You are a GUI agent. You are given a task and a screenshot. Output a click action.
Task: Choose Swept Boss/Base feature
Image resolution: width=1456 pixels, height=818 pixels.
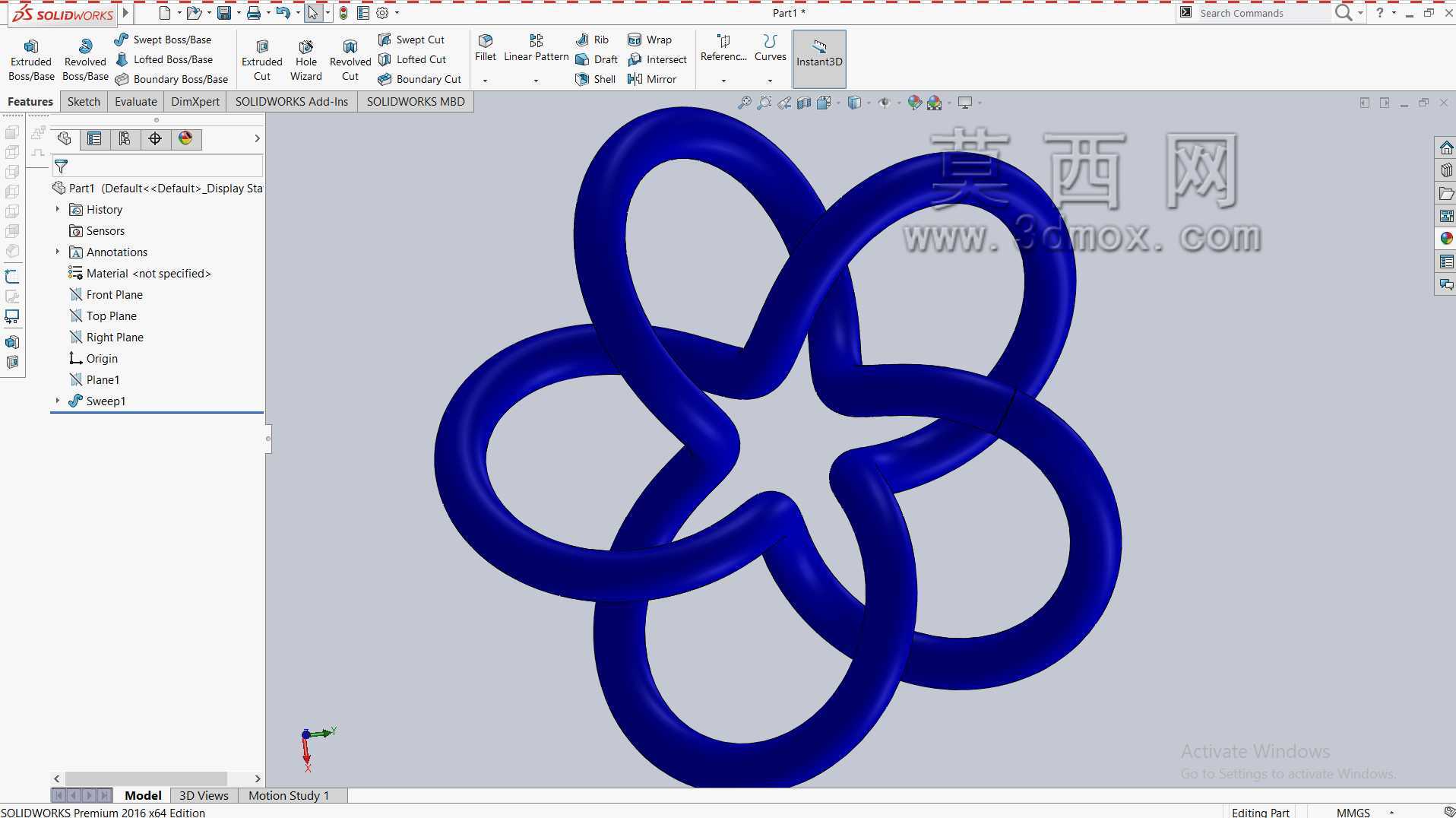coord(163,40)
